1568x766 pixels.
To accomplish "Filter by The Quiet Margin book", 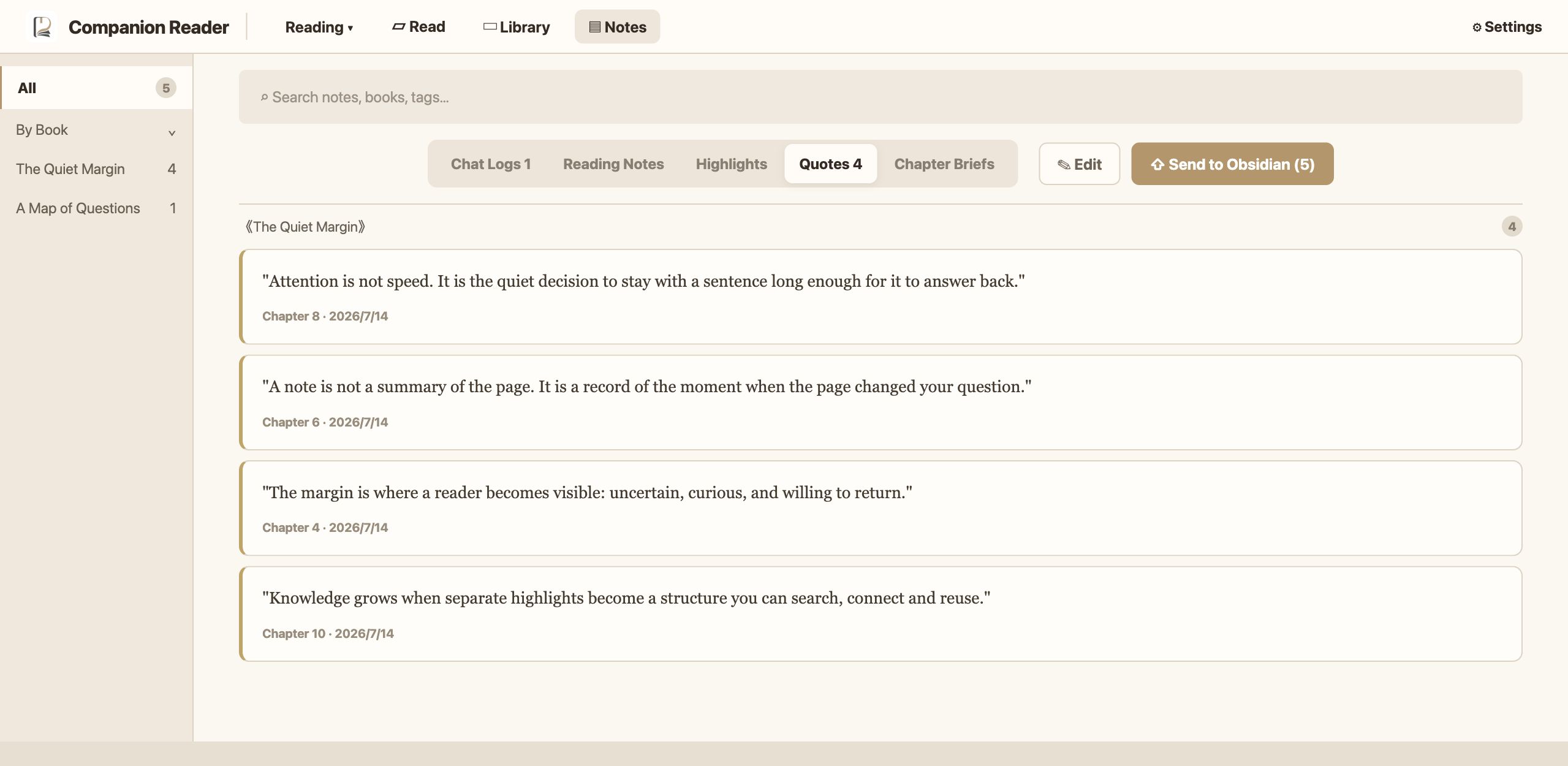I will coord(96,169).
